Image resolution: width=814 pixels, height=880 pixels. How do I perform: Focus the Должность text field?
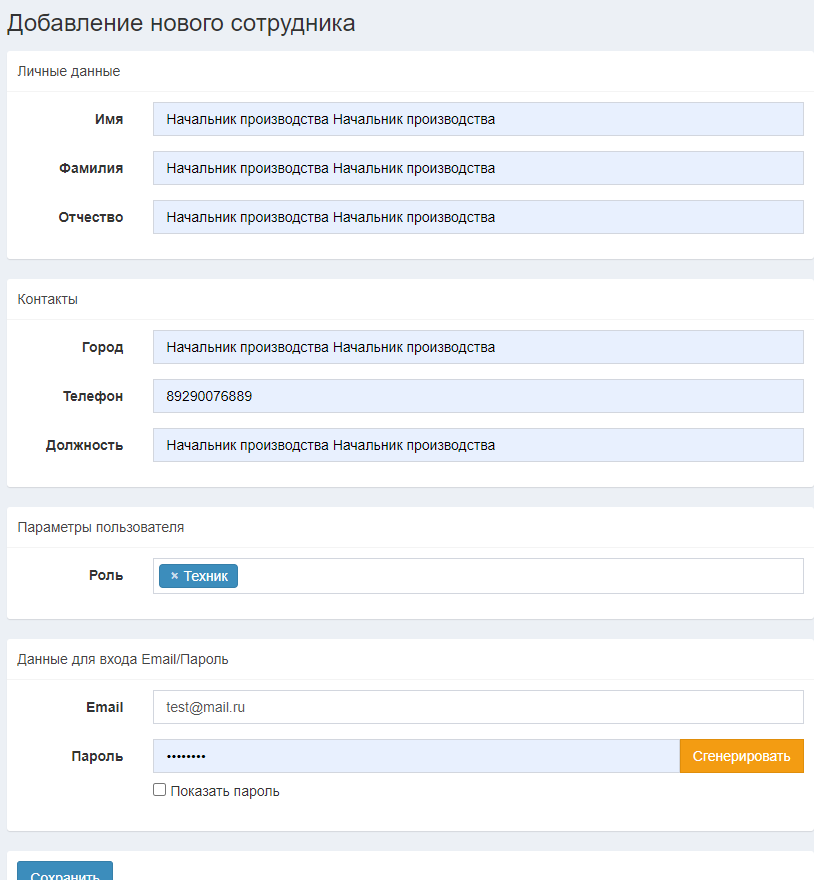coord(478,445)
